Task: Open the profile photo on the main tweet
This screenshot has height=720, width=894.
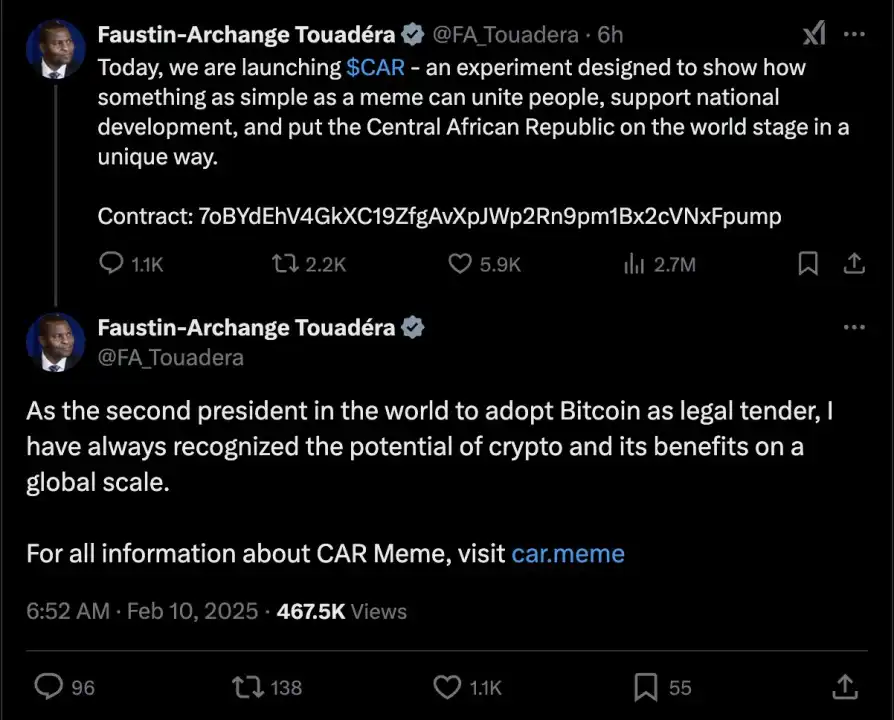Action: point(56,342)
